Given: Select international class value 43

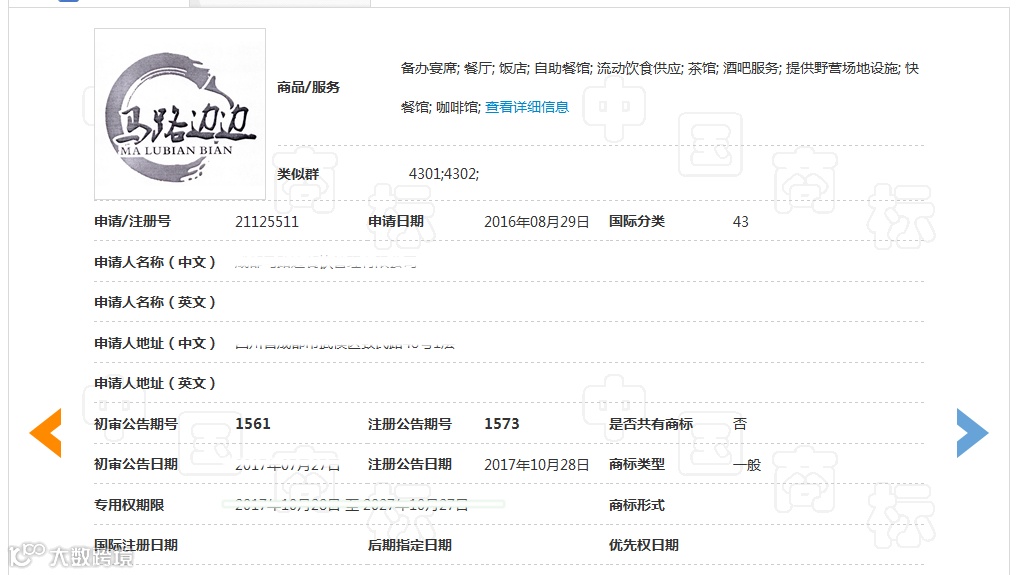Looking at the screenshot, I should coord(740,222).
